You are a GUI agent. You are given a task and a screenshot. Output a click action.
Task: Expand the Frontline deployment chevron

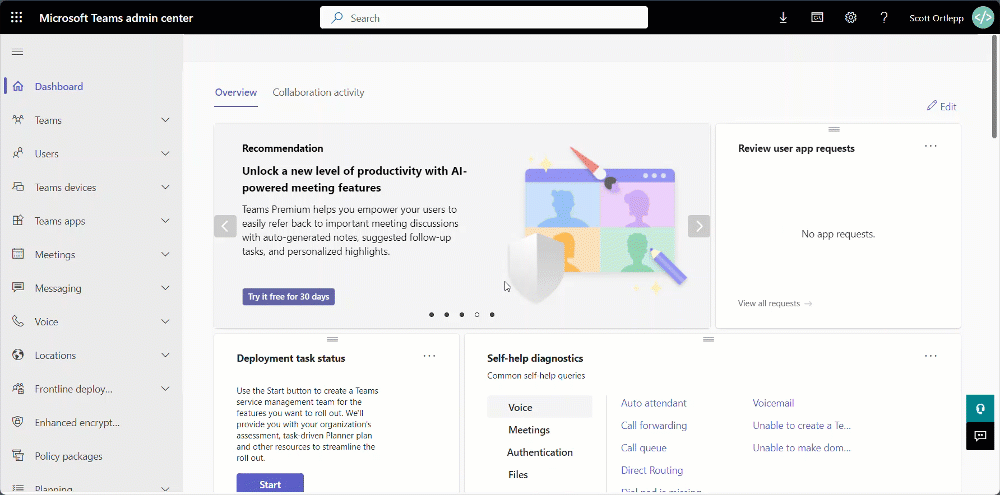click(x=165, y=389)
